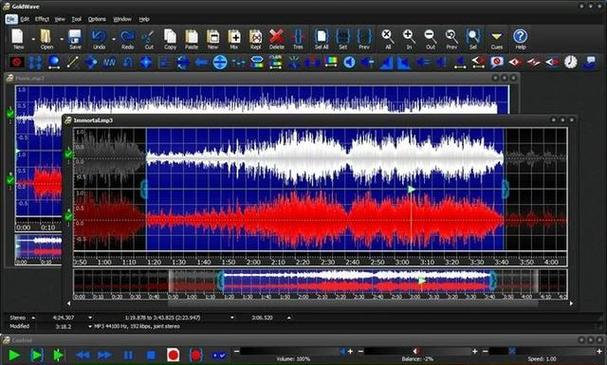Toggle left channel check in Immortal window
Image resolution: width=607 pixels, height=365 pixels.
(x=69, y=154)
